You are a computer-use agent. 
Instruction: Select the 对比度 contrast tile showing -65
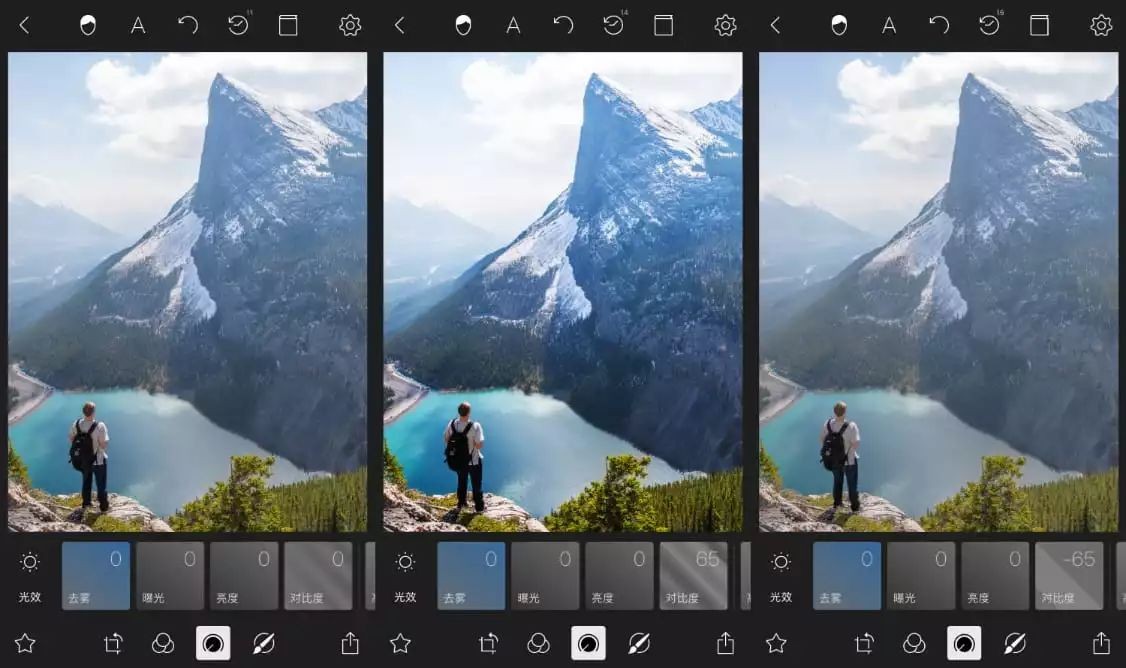point(1069,576)
